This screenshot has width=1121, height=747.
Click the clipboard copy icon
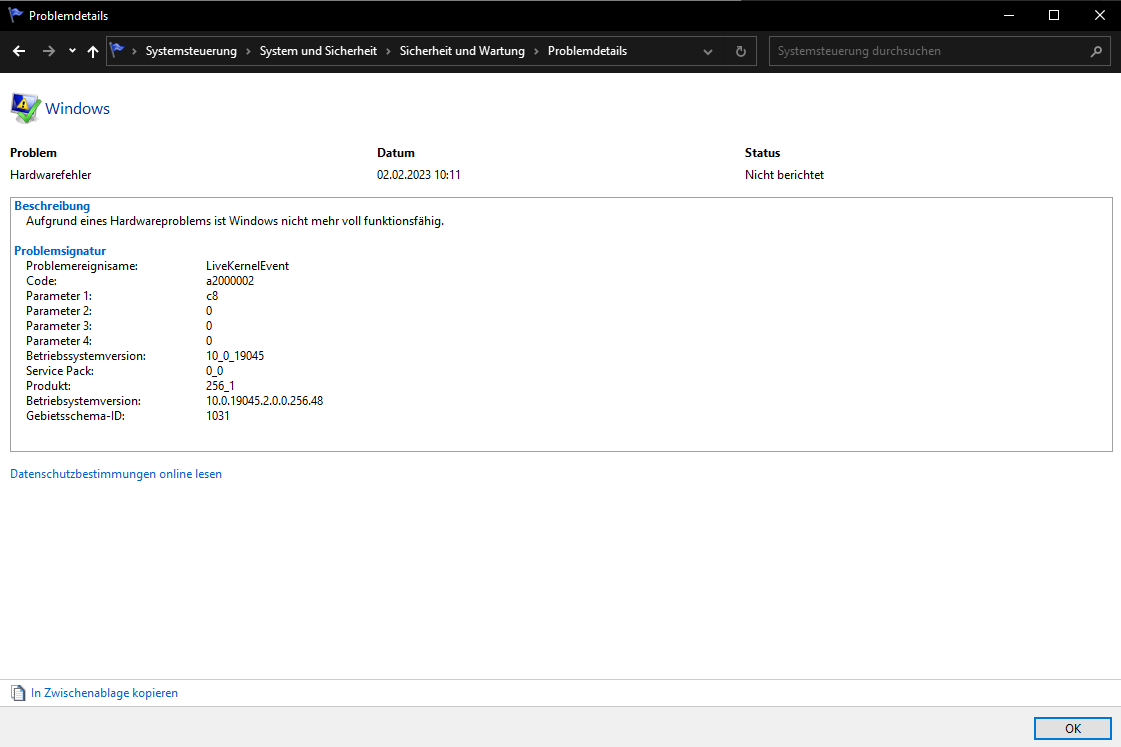pos(18,693)
